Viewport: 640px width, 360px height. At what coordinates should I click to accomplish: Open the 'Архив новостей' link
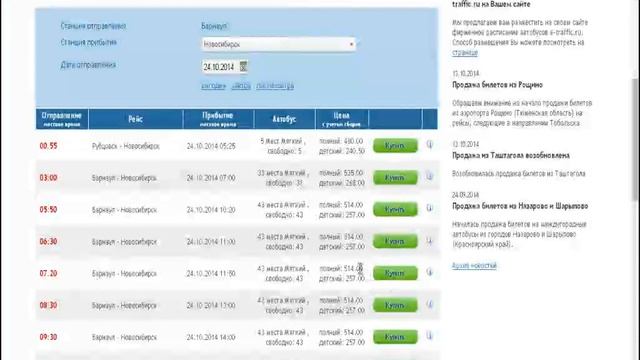tap(474, 266)
